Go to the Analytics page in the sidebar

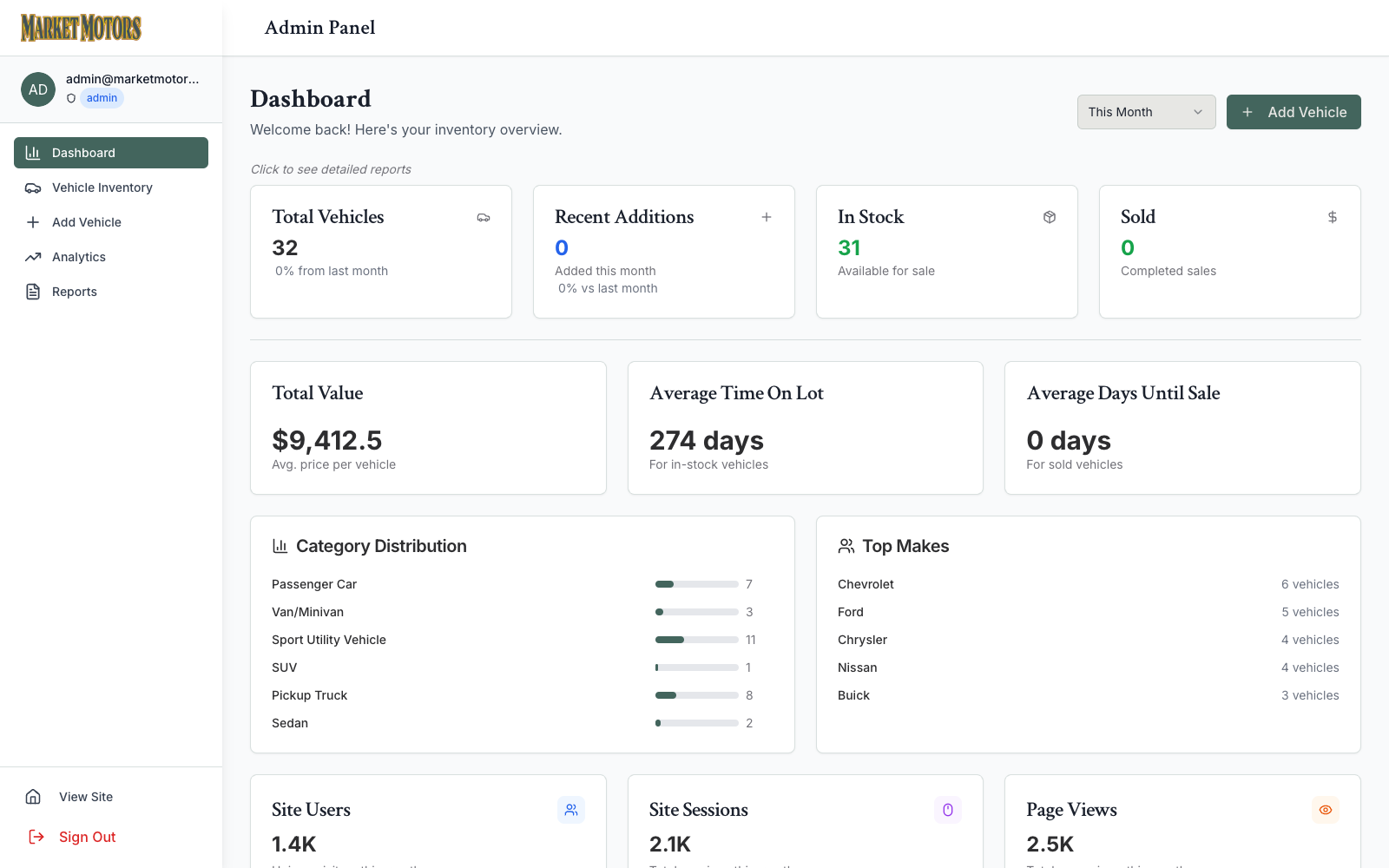[111, 257]
